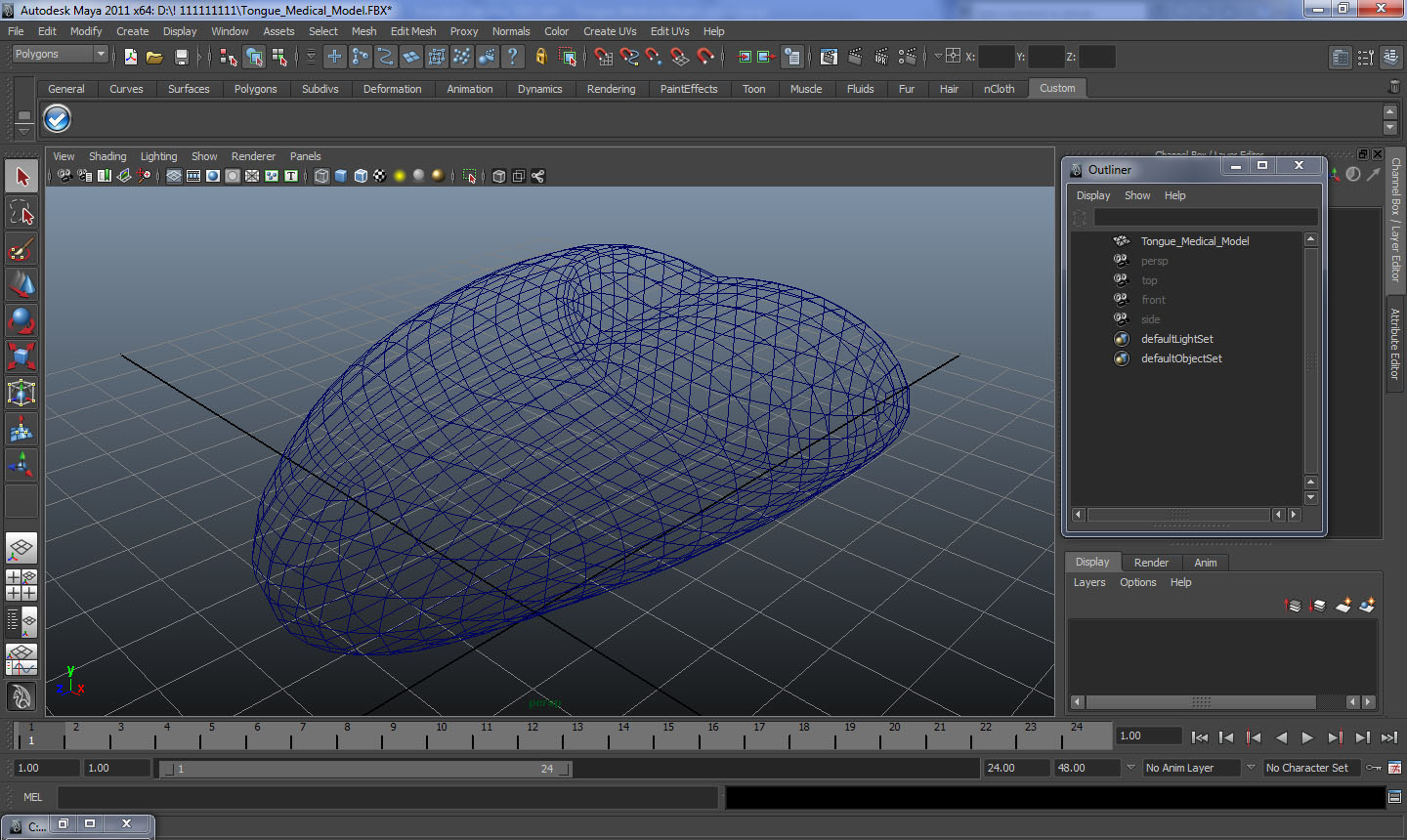Toggle the Channel Box panel
This screenshot has width=1407, height=840.
tap(1391, 57)
